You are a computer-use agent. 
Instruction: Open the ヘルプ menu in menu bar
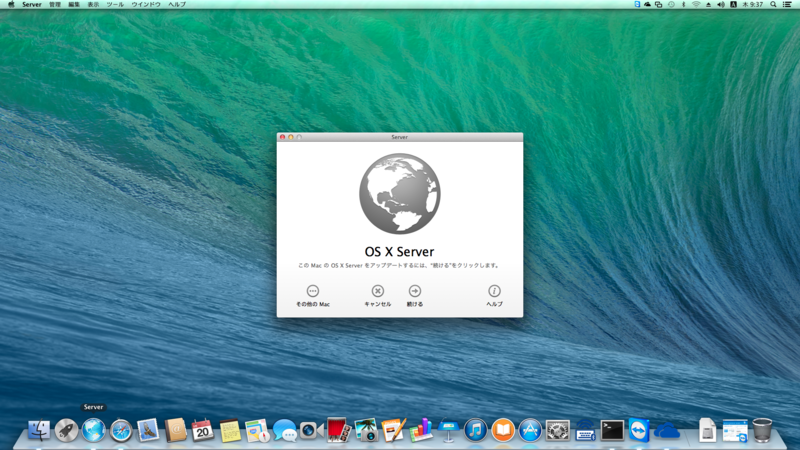177,4
